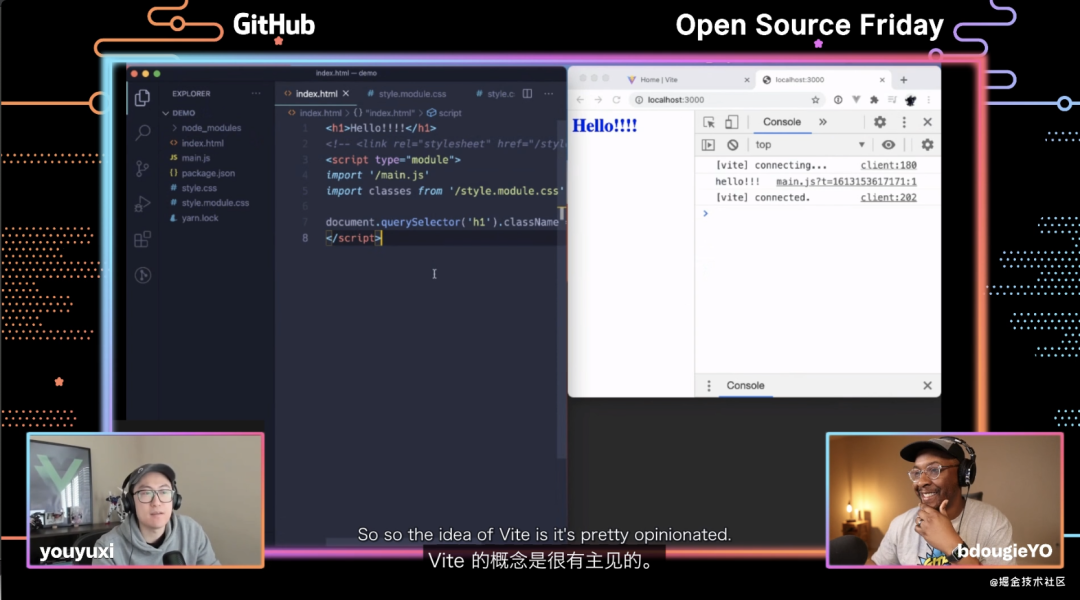The image size is (1080, 600).
Task: Bookmark this page with star icon
Action: (x=816, y=100)
